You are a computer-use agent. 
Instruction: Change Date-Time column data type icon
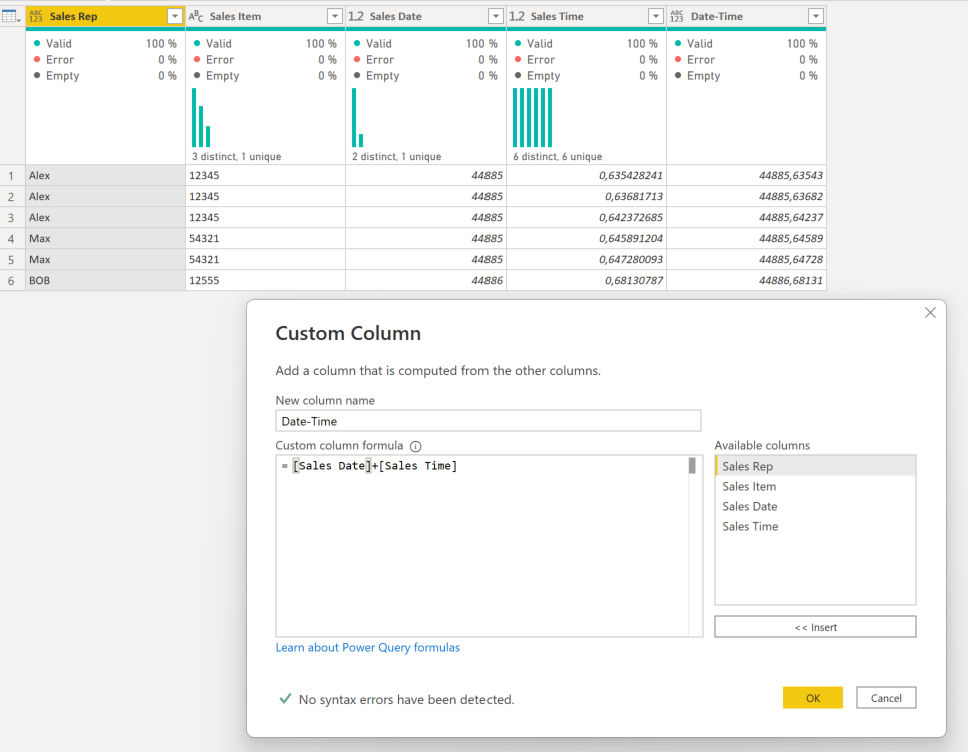[x=677, y=17]
